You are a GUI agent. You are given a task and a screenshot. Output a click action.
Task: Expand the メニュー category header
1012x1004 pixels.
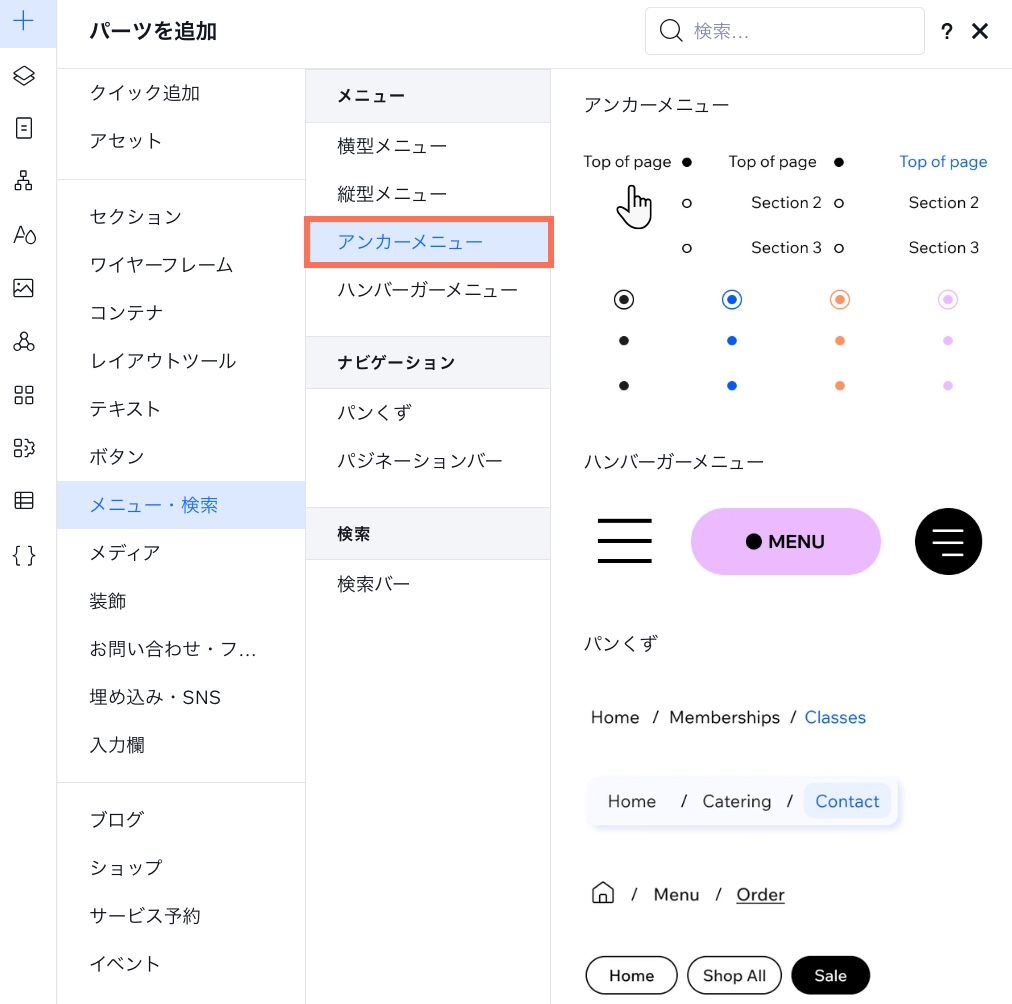[x=371, y=95]
